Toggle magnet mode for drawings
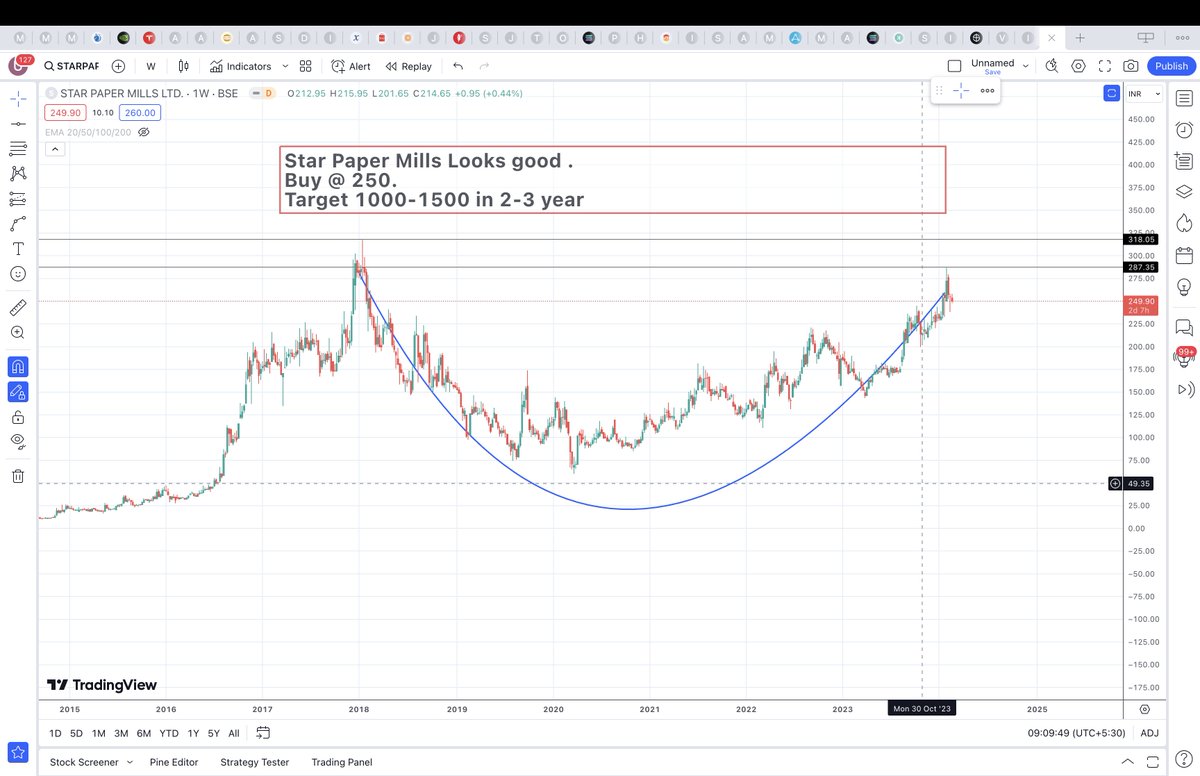Image resolution: width=1200 pixels, height=776 pixels. [x=18, y=367]
